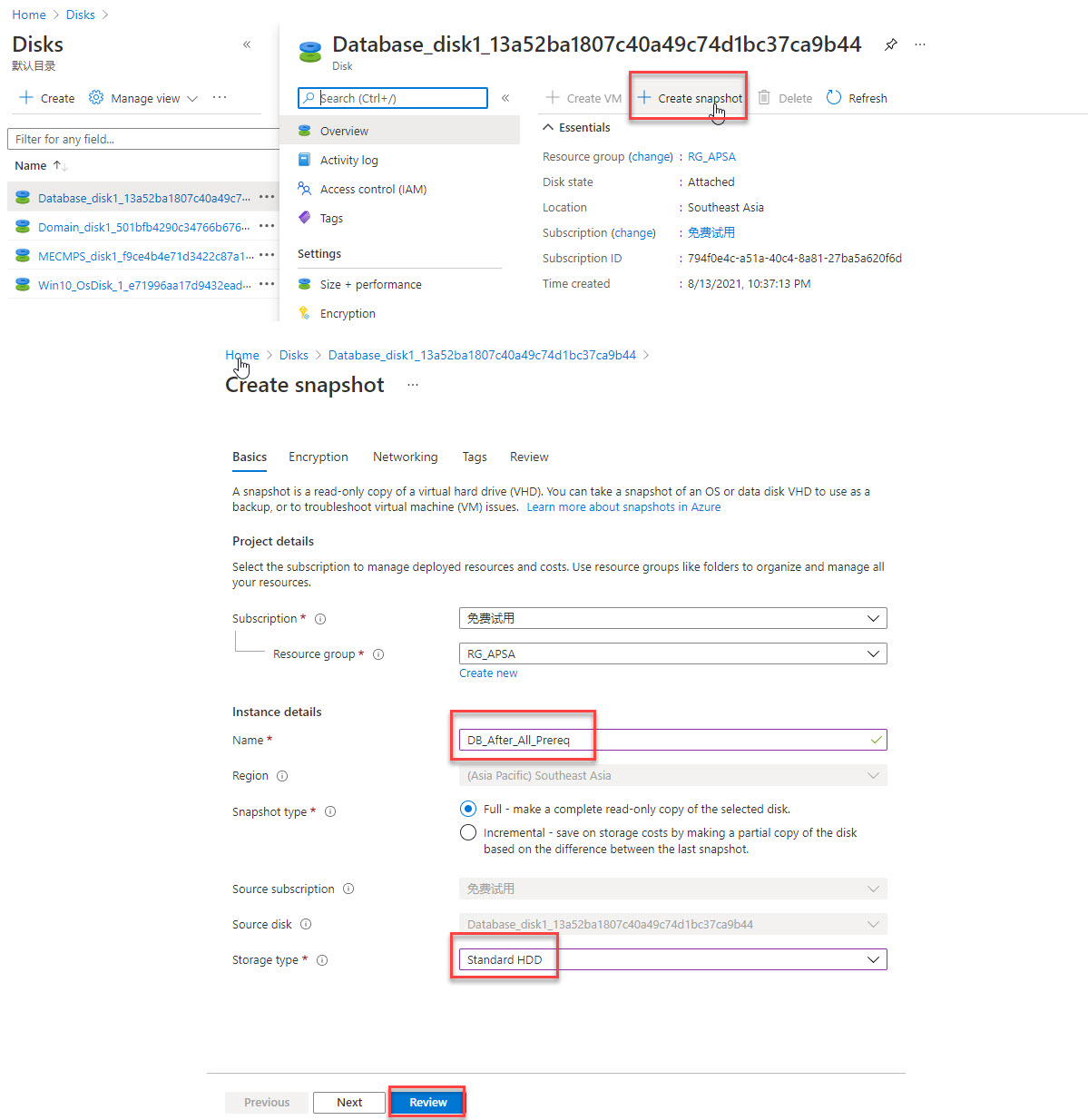Click the Refresh icon in the disk toolbar
This screenshot has width=1088, height=1120.
pos(834,98)
